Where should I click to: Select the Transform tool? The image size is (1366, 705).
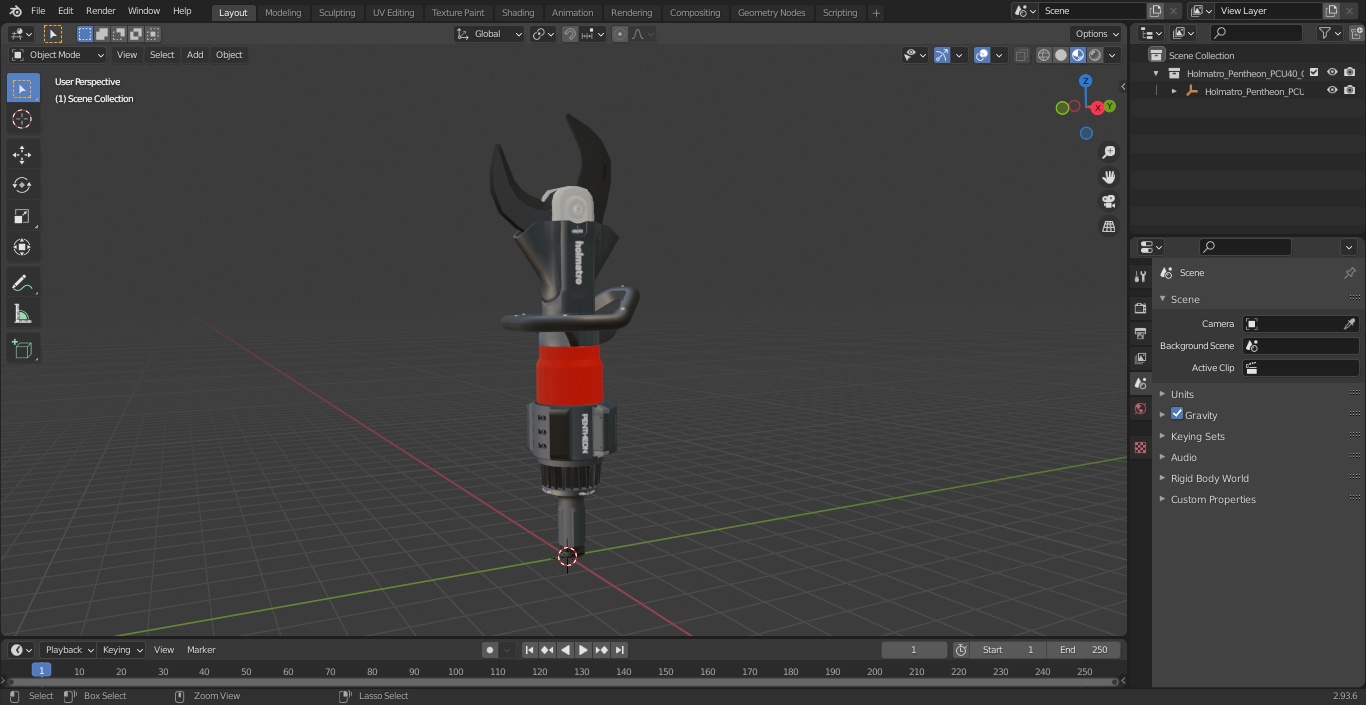click(x=22, y=247)
